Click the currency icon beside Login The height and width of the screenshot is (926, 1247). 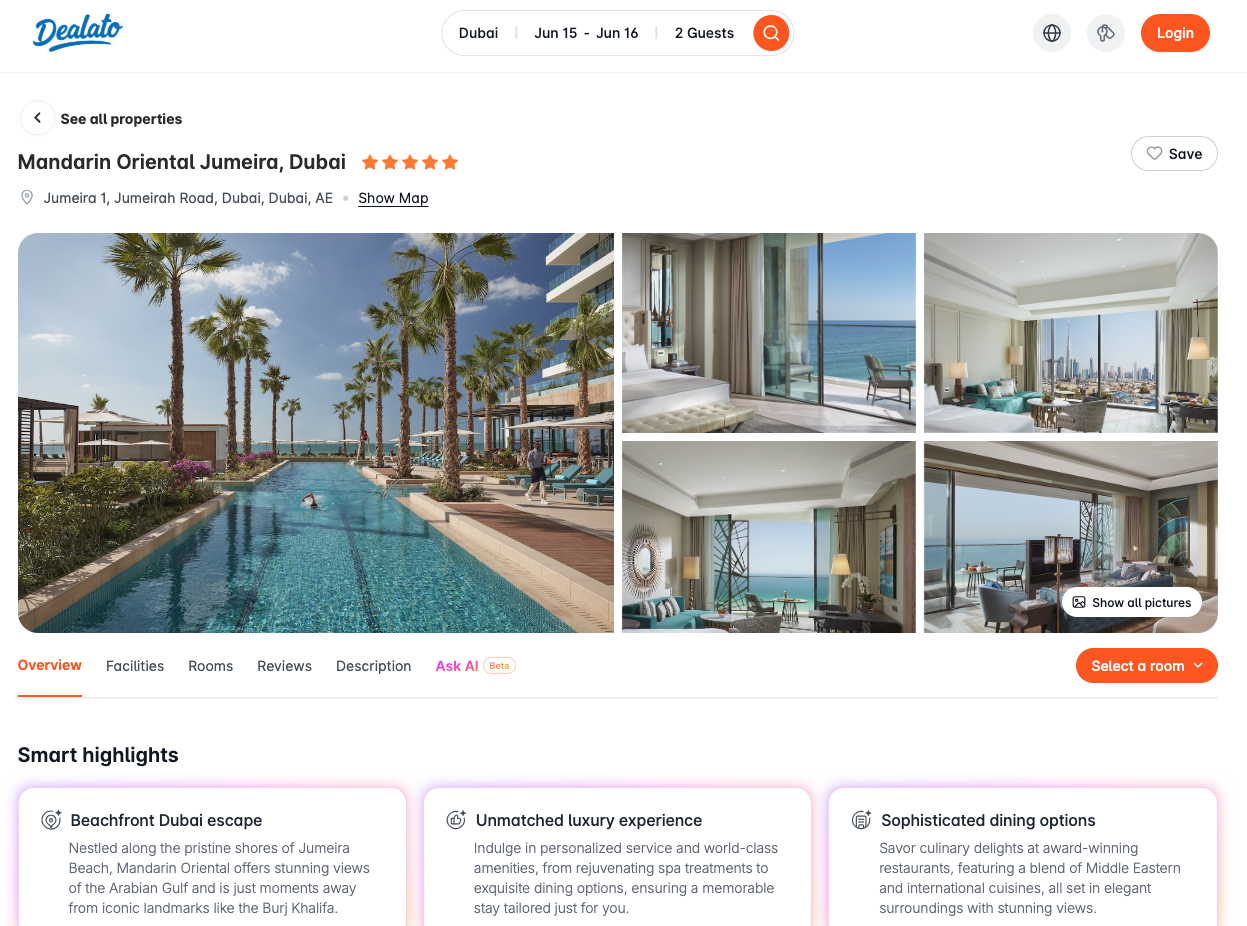[x=1106, y=33]
